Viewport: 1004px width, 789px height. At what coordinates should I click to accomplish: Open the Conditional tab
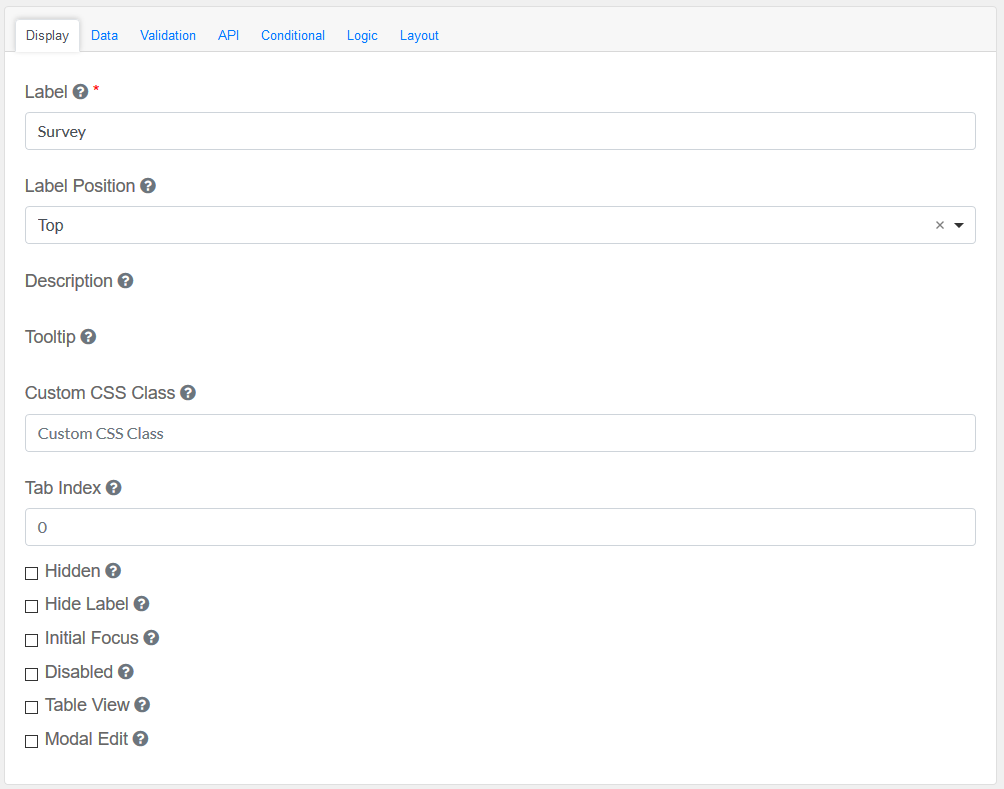pos(293,35)
